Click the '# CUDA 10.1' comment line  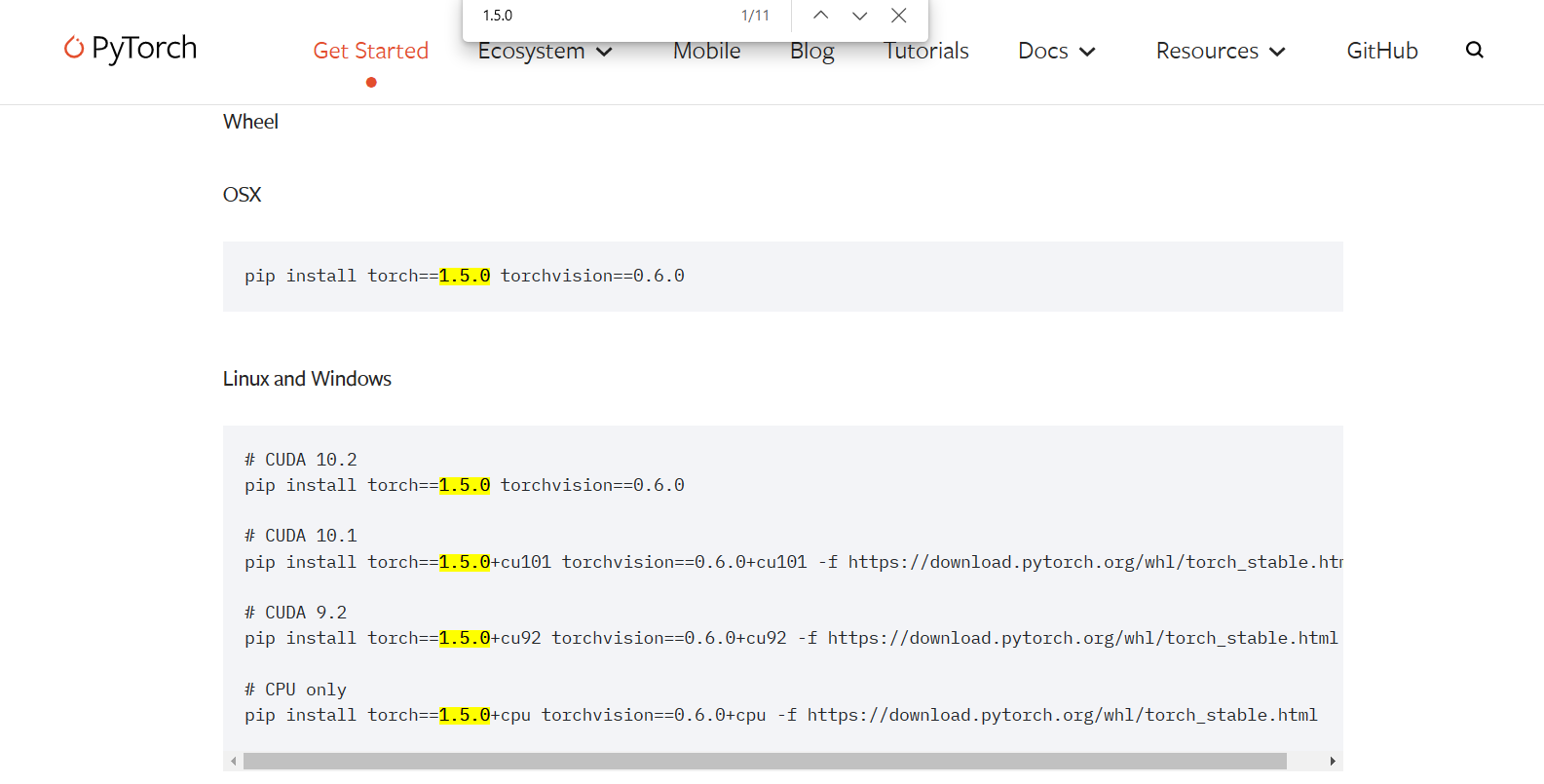point(301,536)
